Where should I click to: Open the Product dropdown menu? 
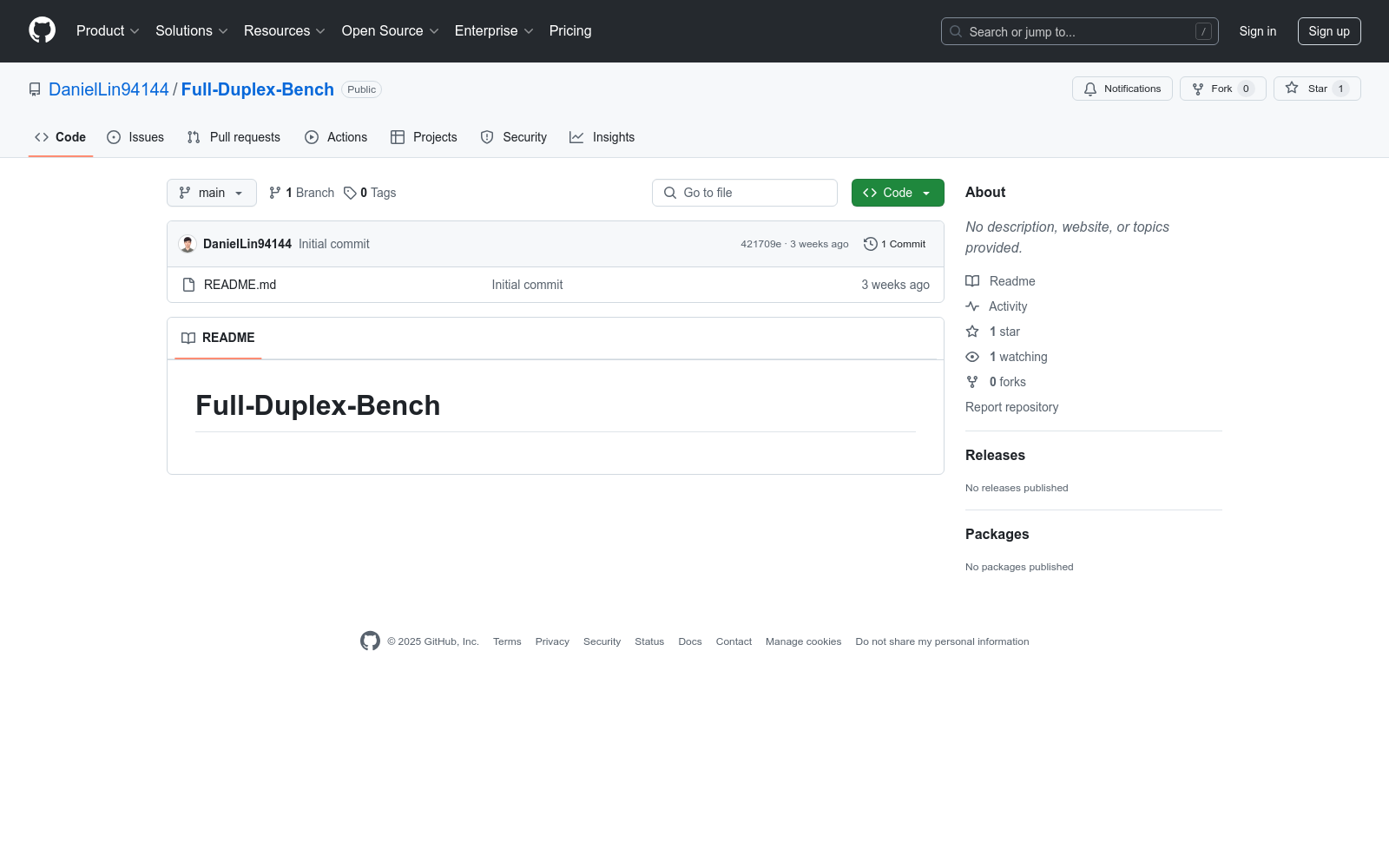pos(108,31)
